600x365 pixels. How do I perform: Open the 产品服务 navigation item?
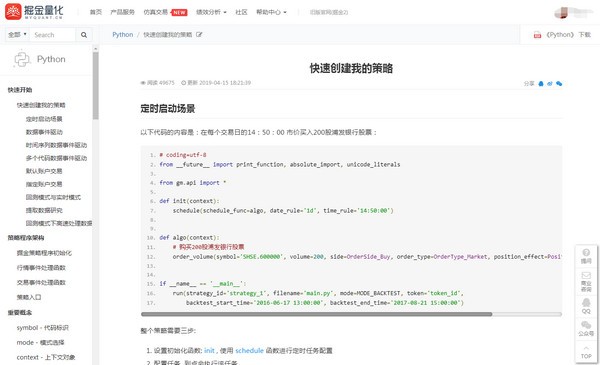122,12
